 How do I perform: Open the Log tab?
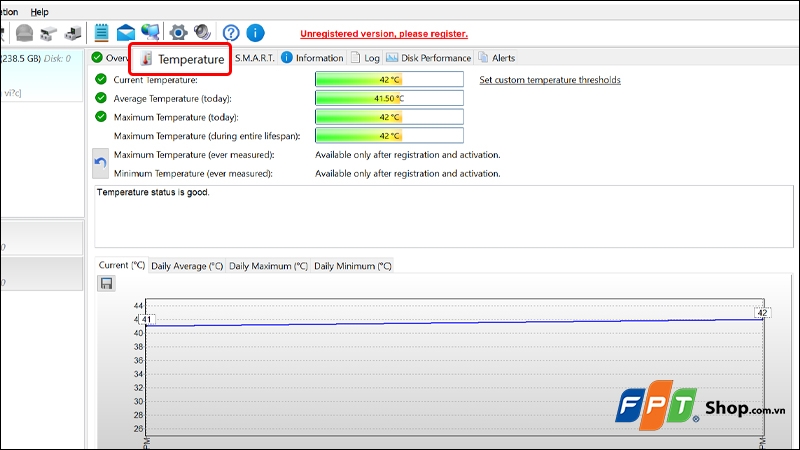point(365,58)
